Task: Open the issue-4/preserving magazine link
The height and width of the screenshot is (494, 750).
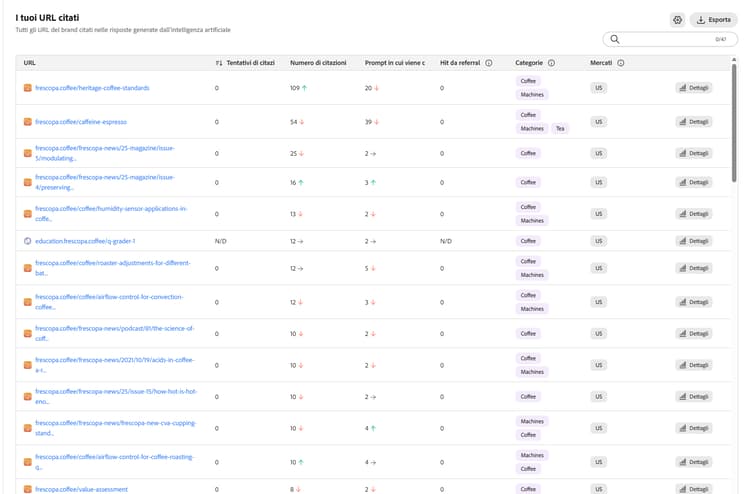Action: coord(105,182)
